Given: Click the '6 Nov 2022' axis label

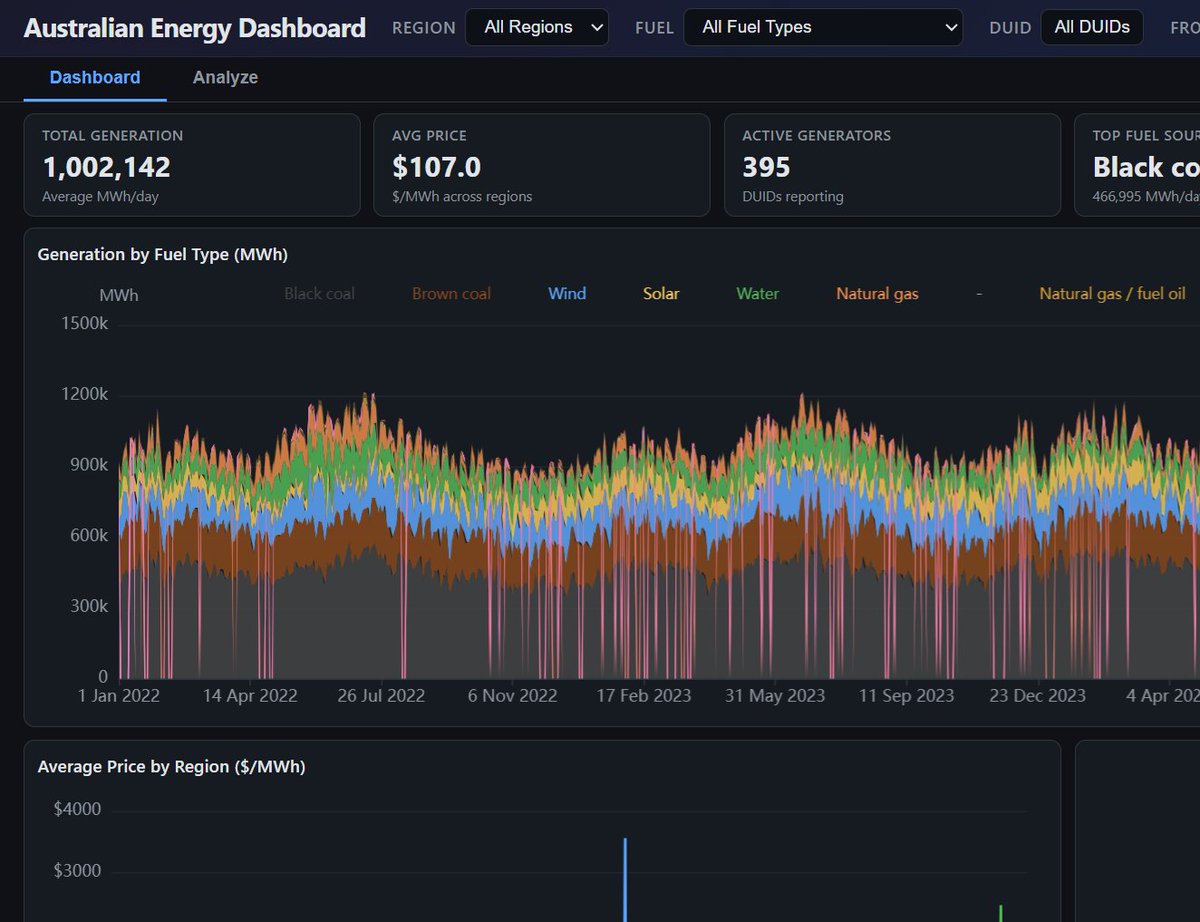Looking at the screenshot, I should point(512,695).
